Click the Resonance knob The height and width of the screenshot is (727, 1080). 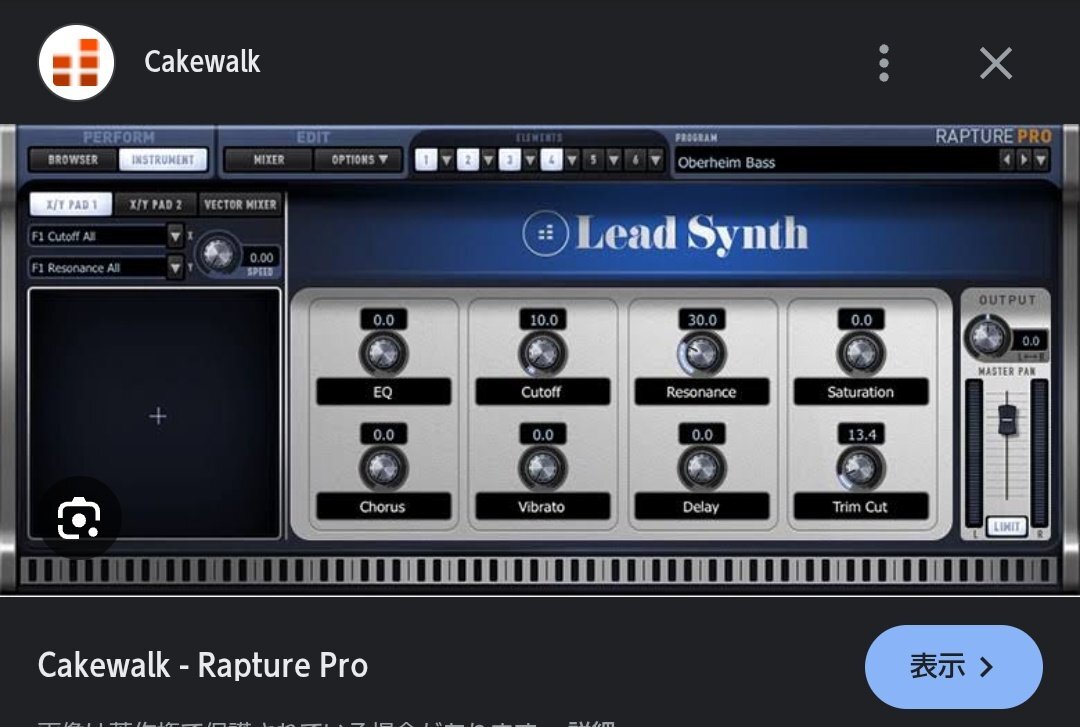point(702,354)
